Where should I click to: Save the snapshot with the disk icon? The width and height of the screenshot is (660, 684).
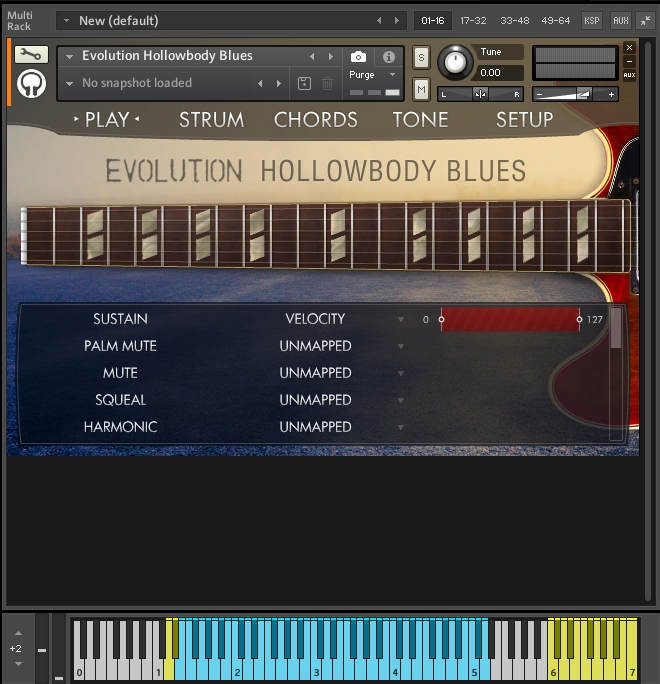pos(304,83)
